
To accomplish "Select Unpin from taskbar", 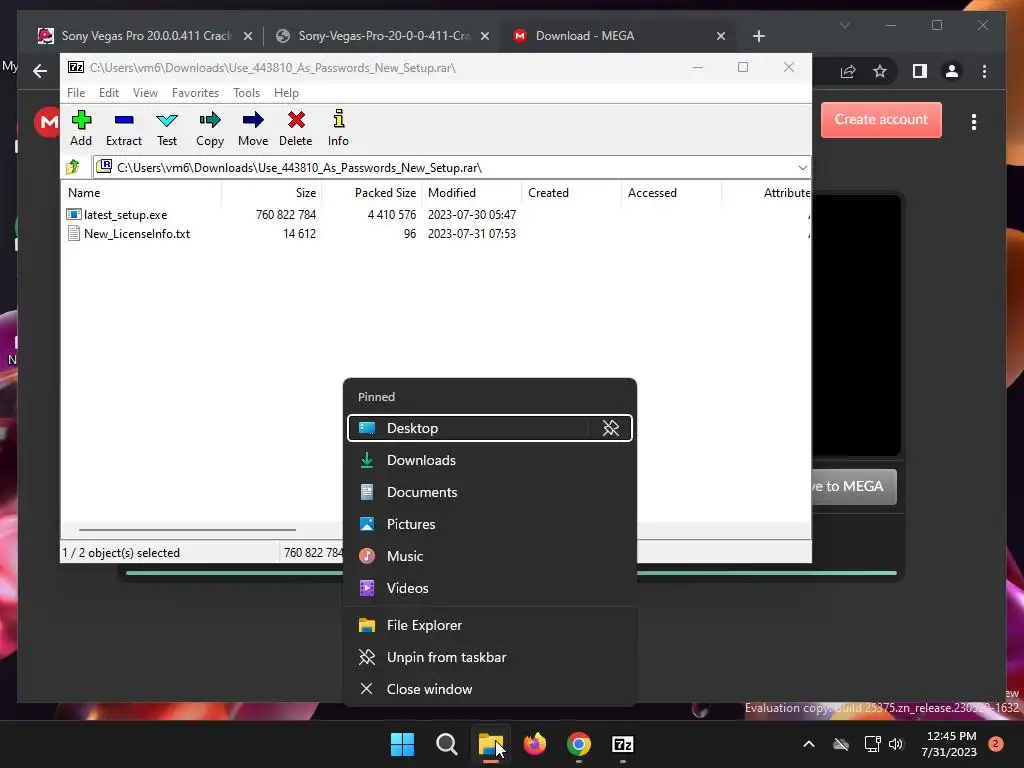I will point(490,658).
